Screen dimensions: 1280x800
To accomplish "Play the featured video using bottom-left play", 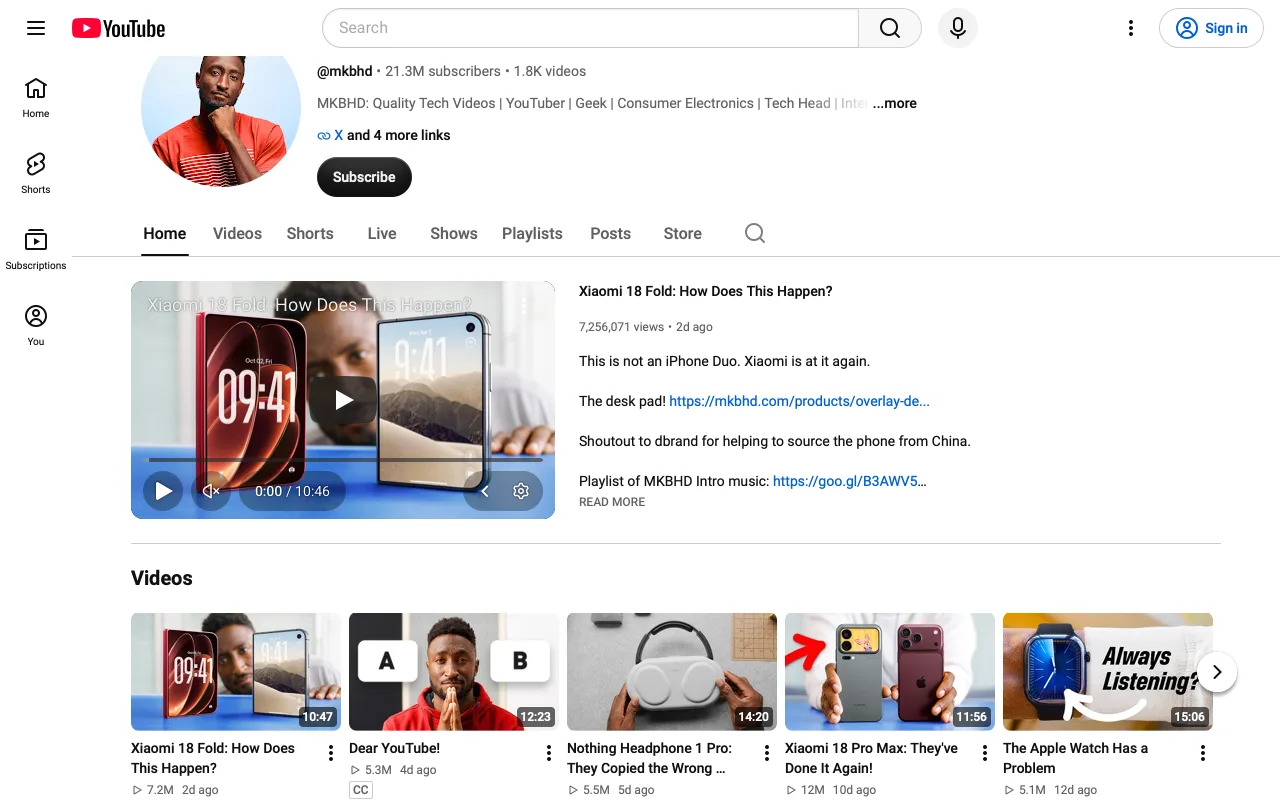I will tap(163, 491).
